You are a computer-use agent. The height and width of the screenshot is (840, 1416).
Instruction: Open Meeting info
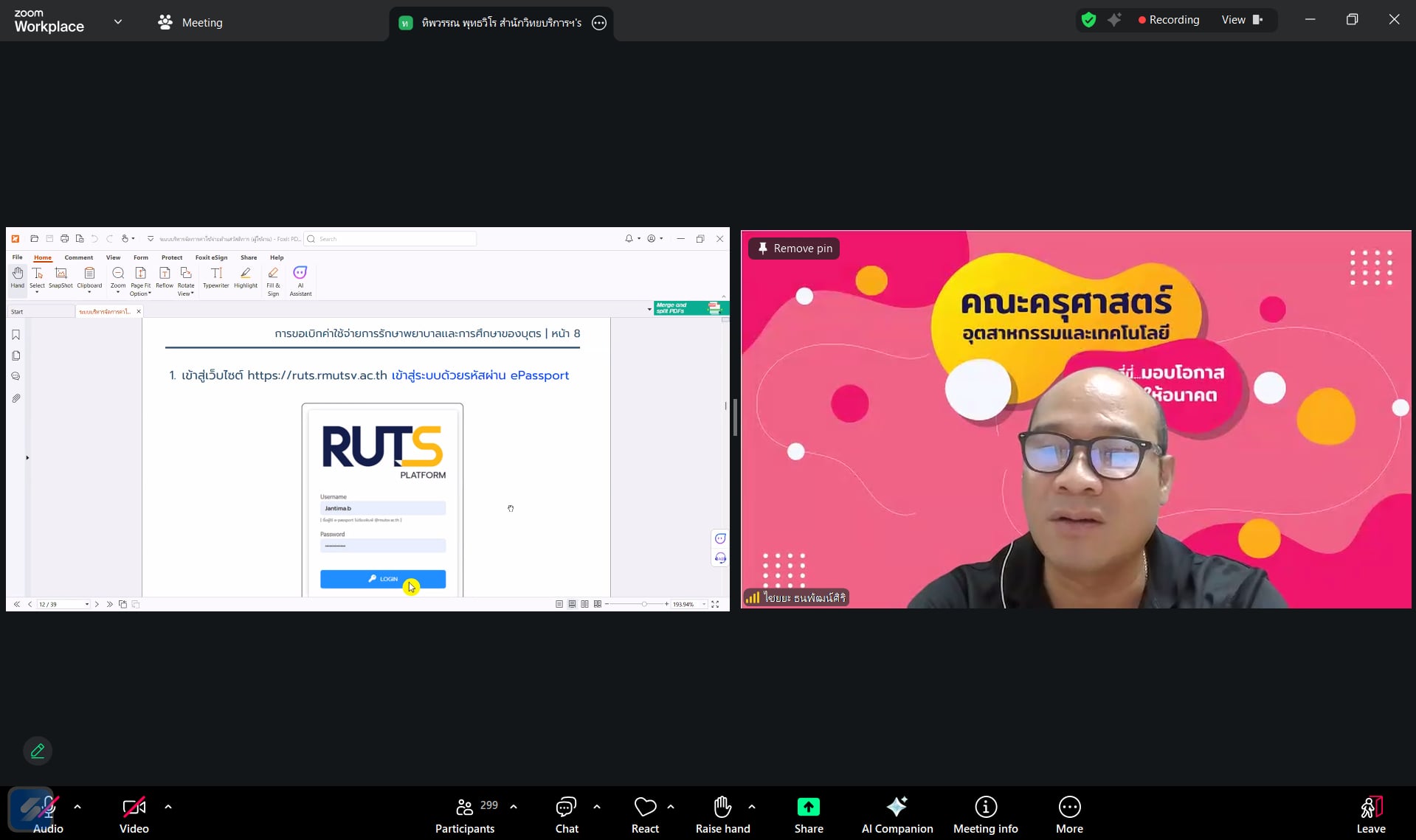[985, 814]
